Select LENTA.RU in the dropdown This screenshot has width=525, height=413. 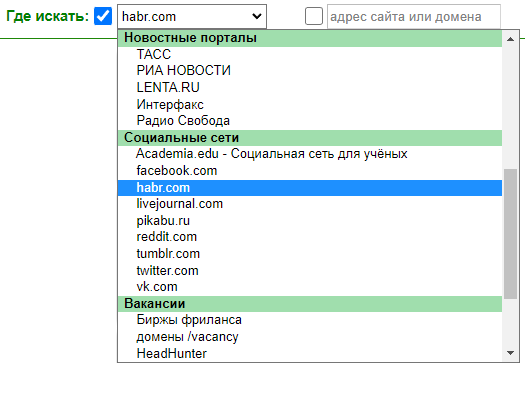[x=310, y=87]
